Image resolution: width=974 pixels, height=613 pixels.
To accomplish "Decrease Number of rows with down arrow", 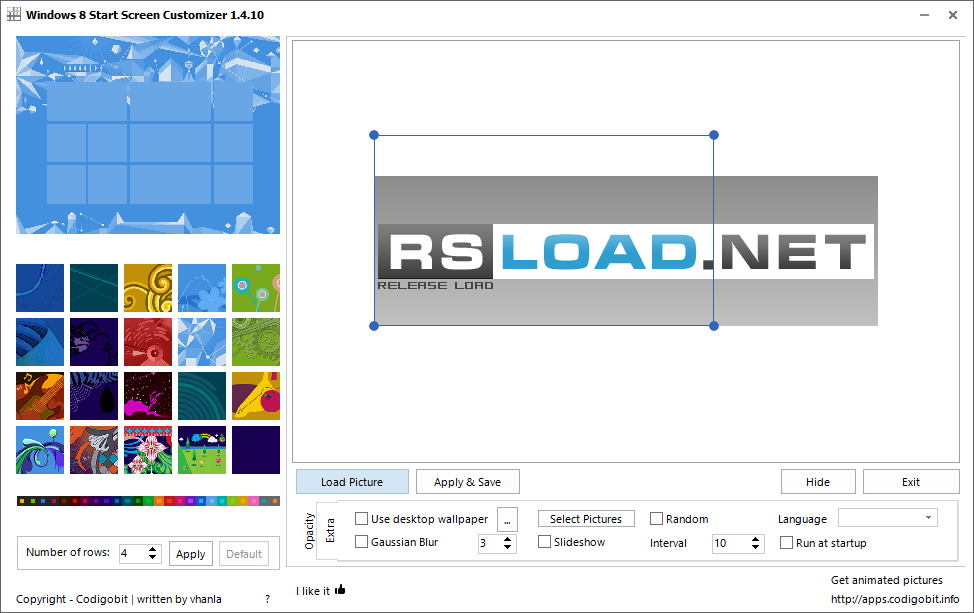I will point(153,557).
